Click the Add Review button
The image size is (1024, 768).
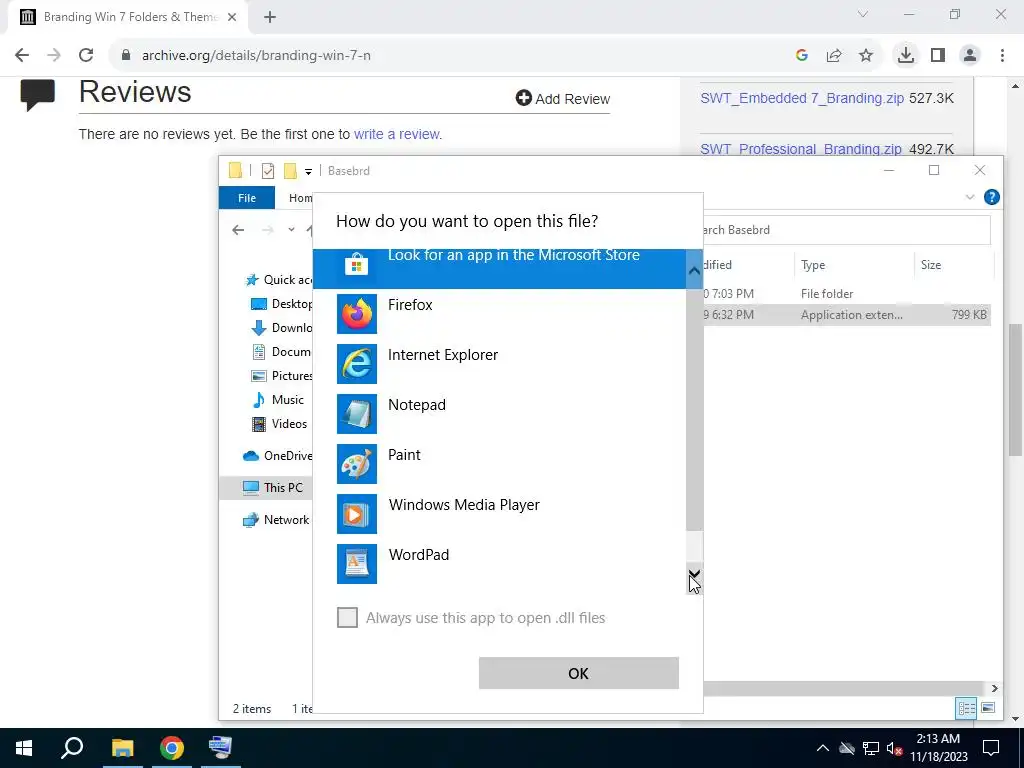pyautogui.click(x=563, y=99)
